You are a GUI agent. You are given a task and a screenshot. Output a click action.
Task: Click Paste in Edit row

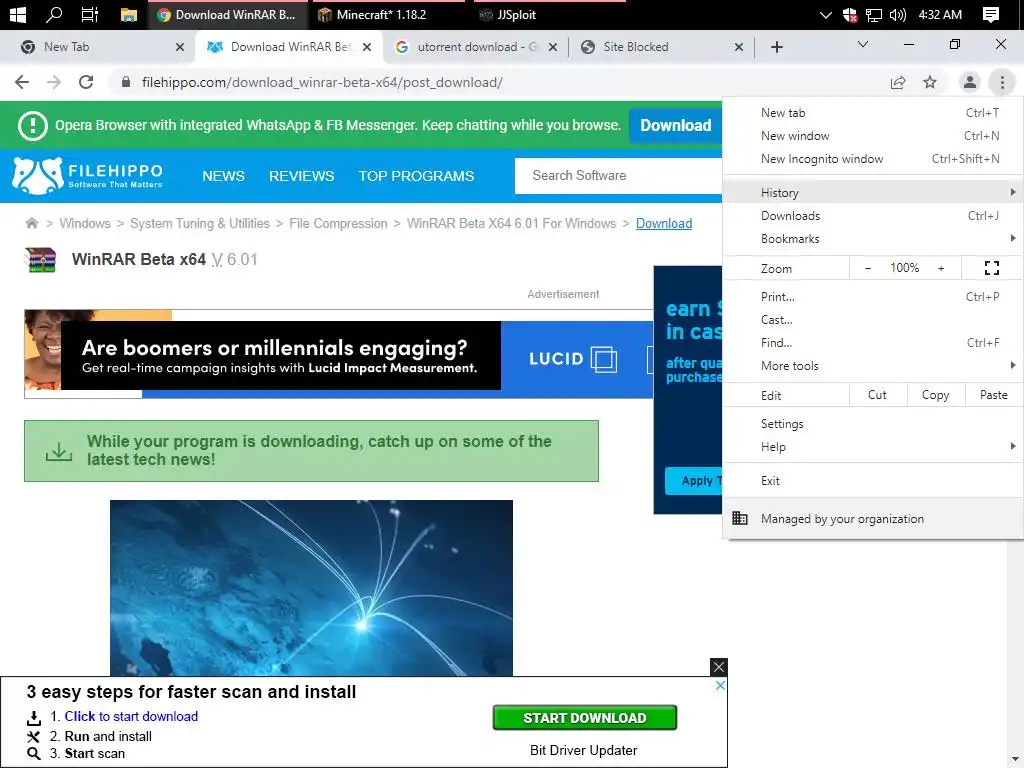[x=993, y=395]
